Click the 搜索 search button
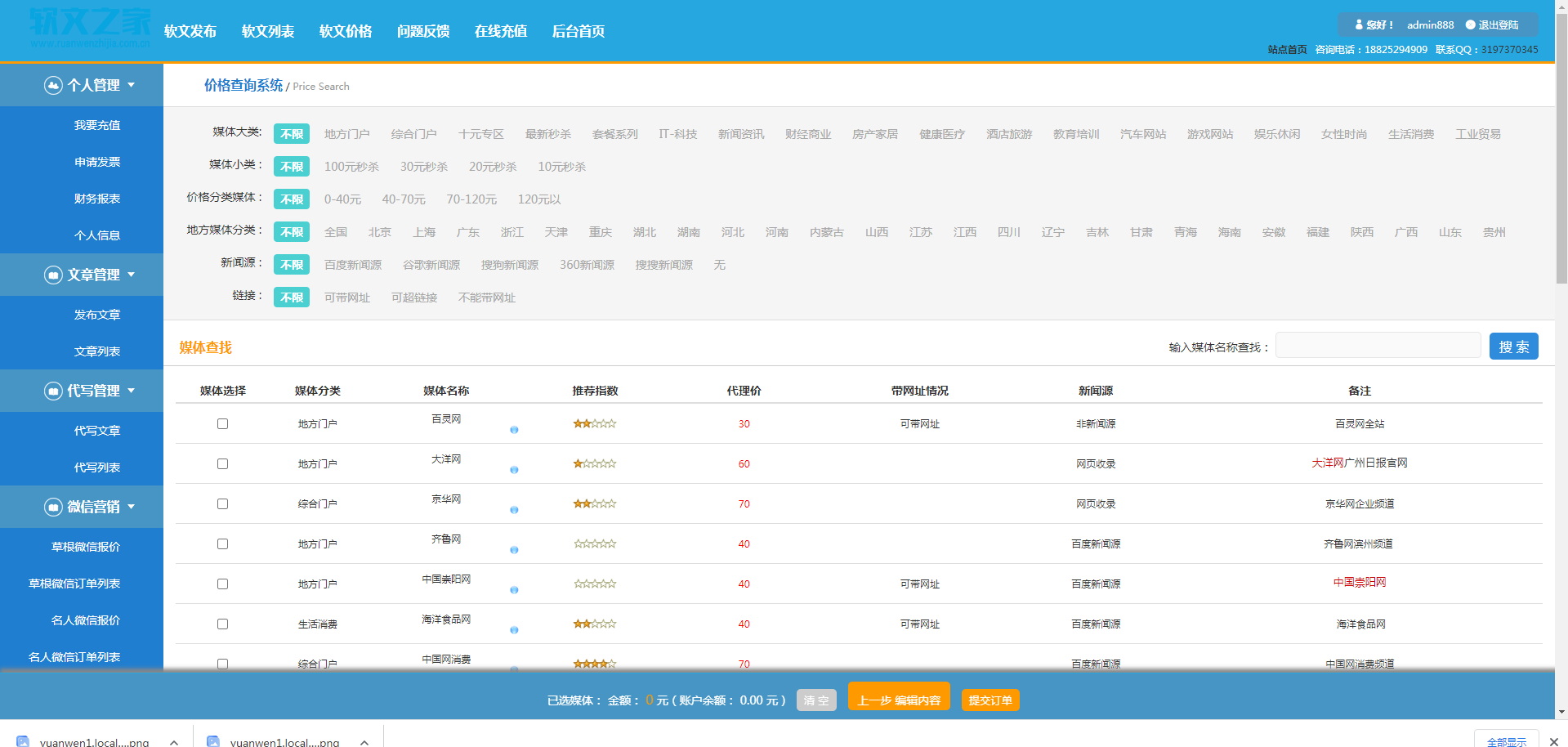Viewport: 1568px width, 747px height. (x=1514, y=347)
